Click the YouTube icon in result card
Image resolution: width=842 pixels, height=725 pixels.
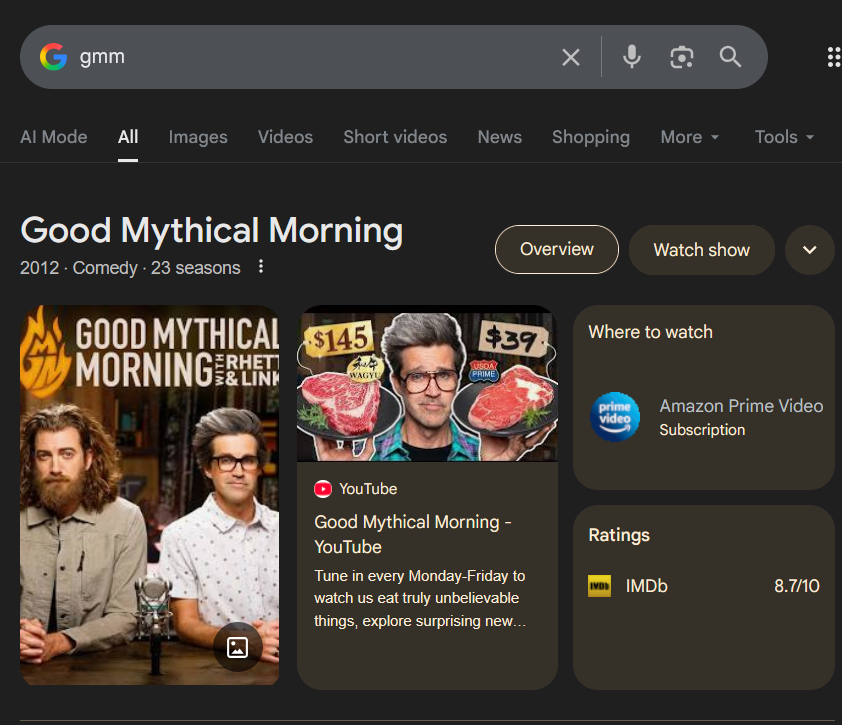[323, 489]
